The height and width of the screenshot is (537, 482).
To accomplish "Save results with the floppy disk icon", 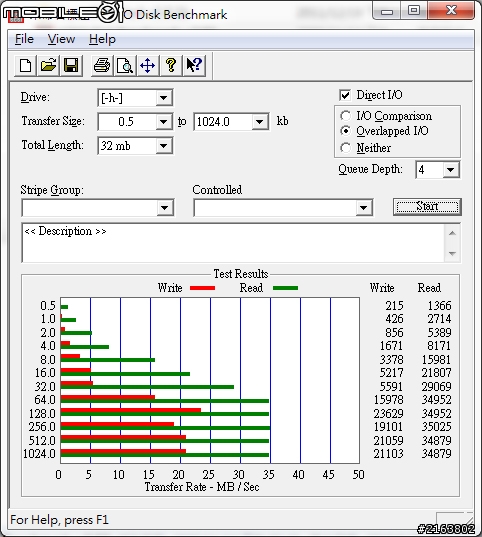I will (x=71, y=65).
